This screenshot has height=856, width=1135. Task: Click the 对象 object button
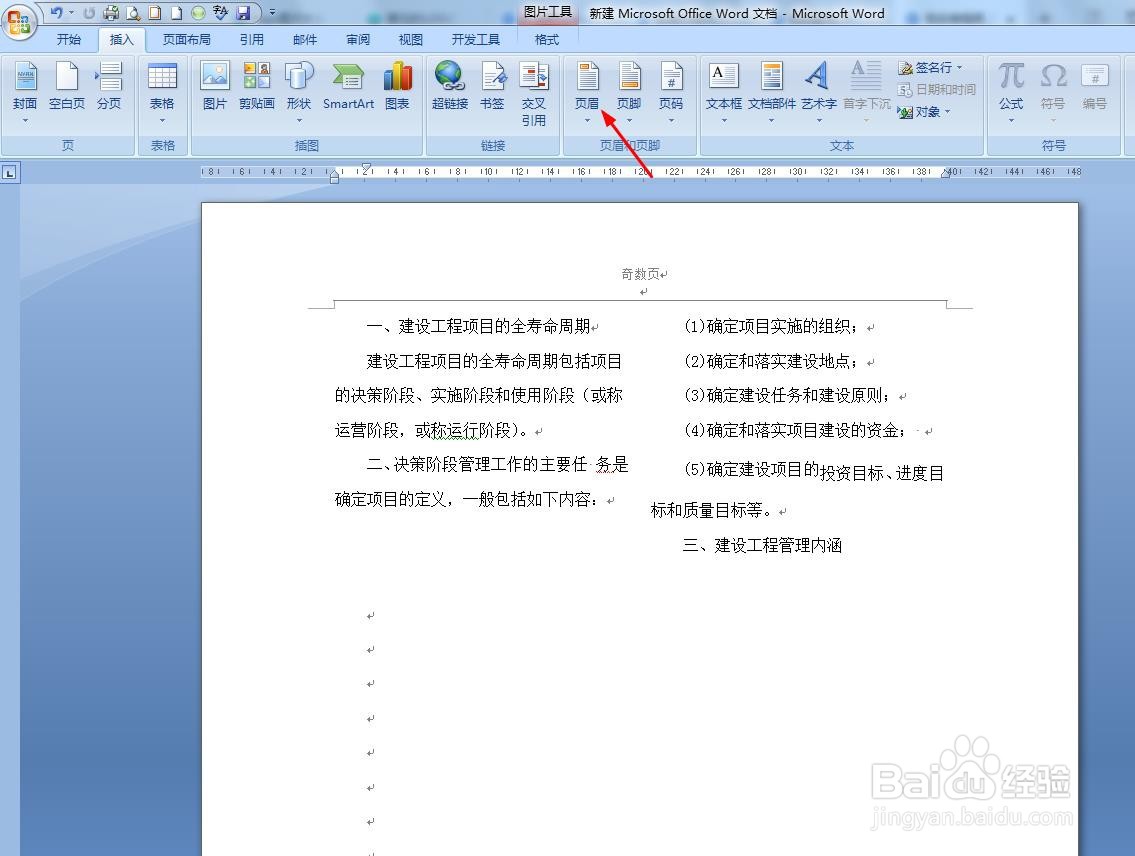(924, 112)
